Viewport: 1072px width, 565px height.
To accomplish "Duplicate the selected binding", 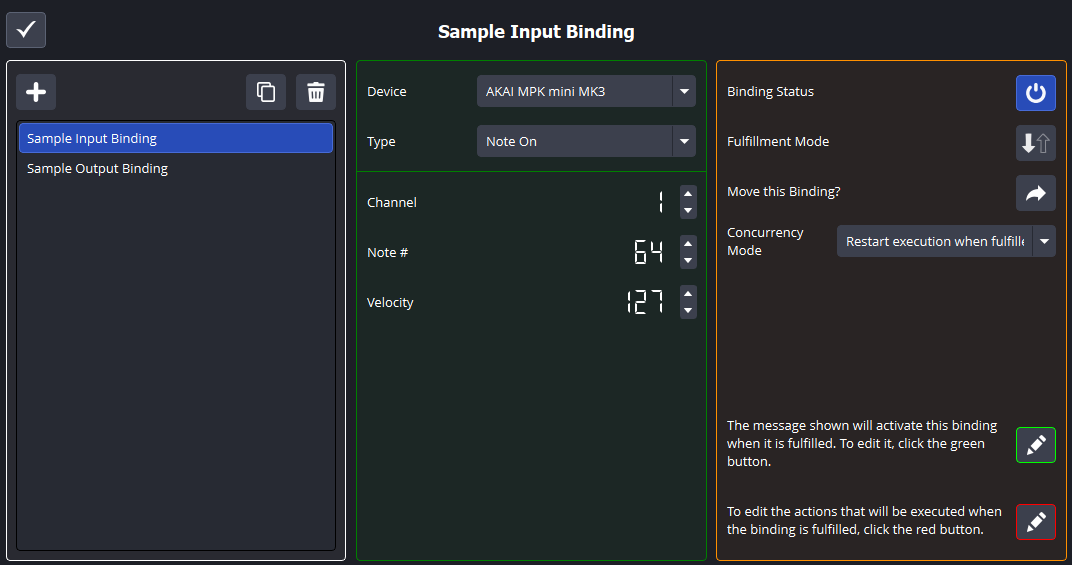I will point(266,92).
